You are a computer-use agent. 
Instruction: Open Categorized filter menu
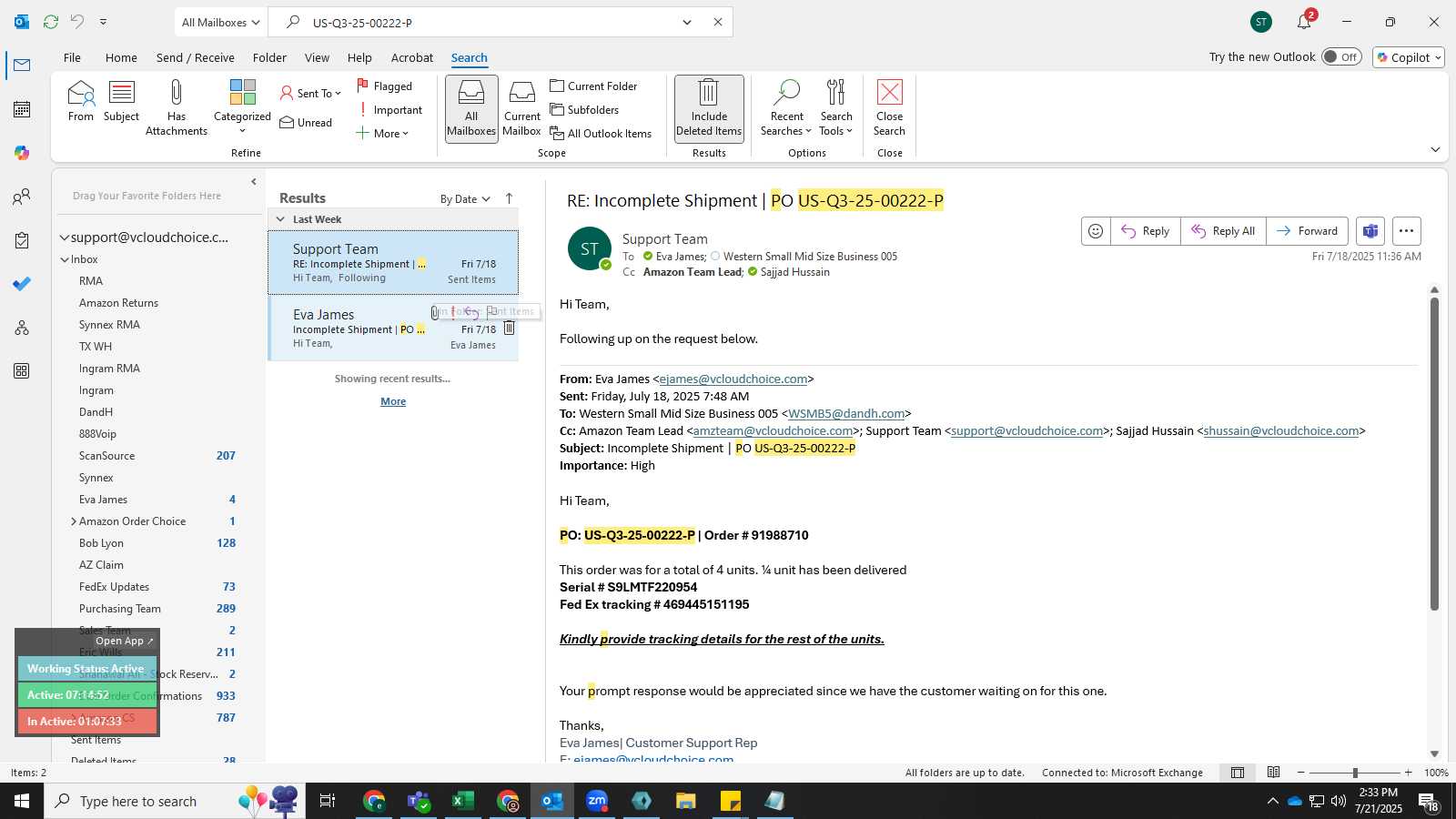click(x=242, y=107)
